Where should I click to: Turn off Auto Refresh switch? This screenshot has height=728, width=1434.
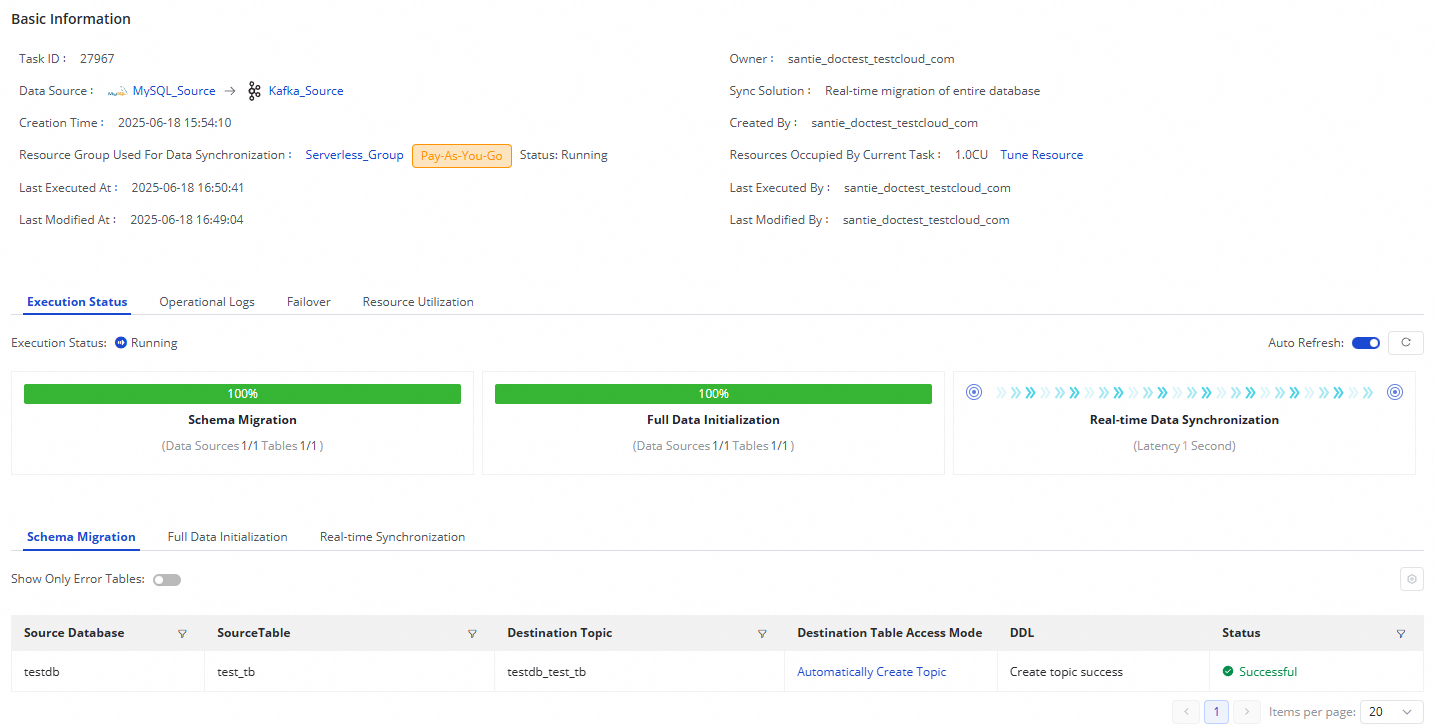[x=1366, y=343]
